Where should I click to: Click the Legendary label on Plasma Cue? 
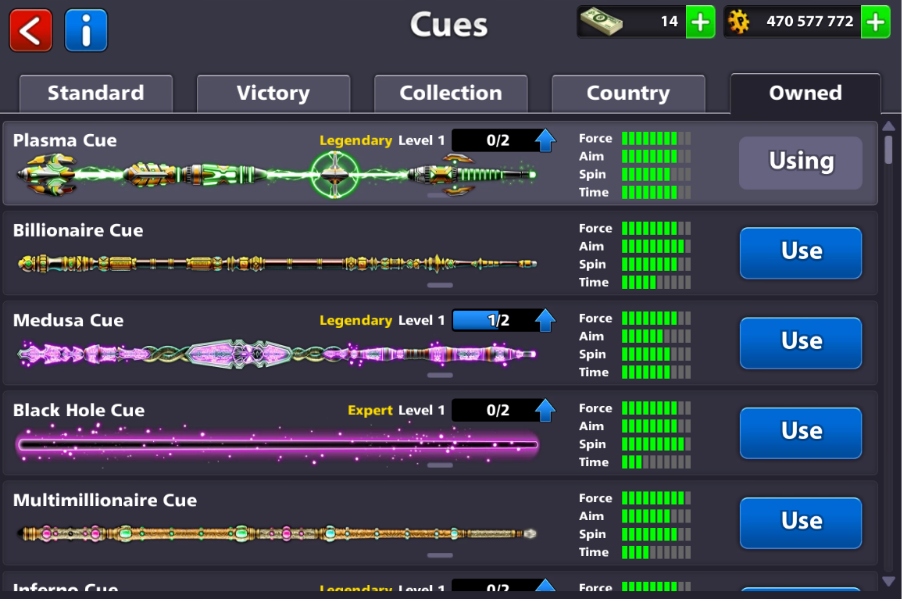click(356, 141)
